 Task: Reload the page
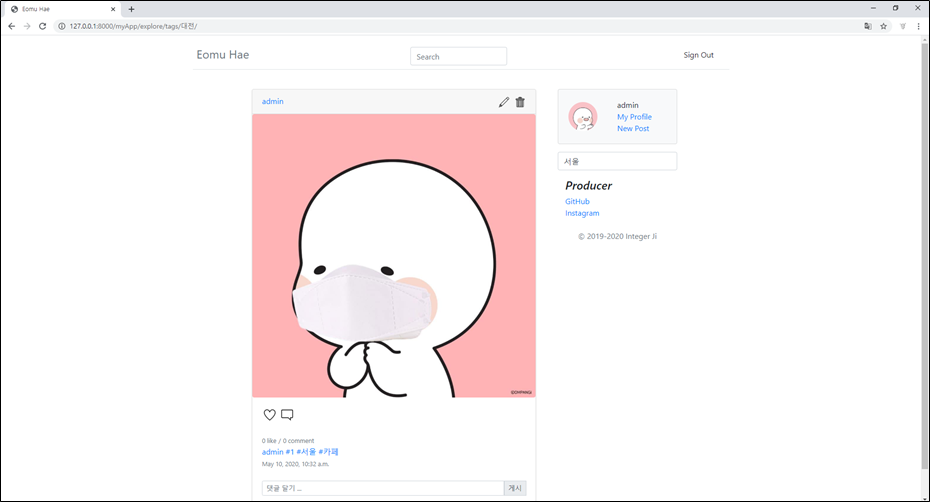[x=43, y=26]
